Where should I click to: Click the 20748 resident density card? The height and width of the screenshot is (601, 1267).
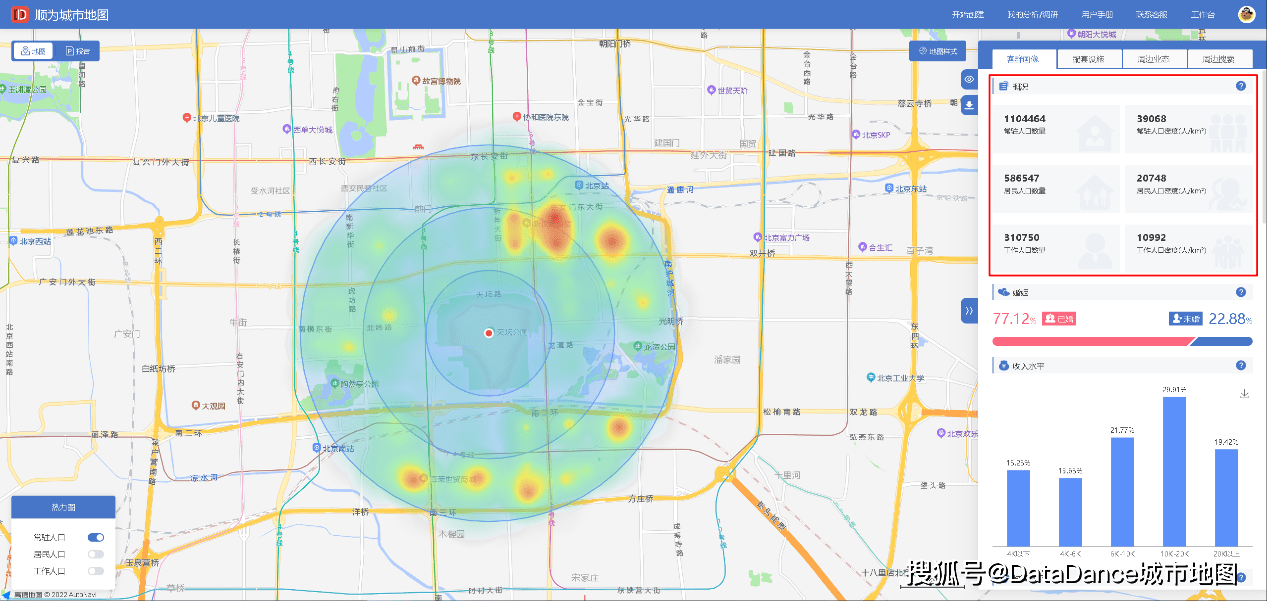[1188, 189]
